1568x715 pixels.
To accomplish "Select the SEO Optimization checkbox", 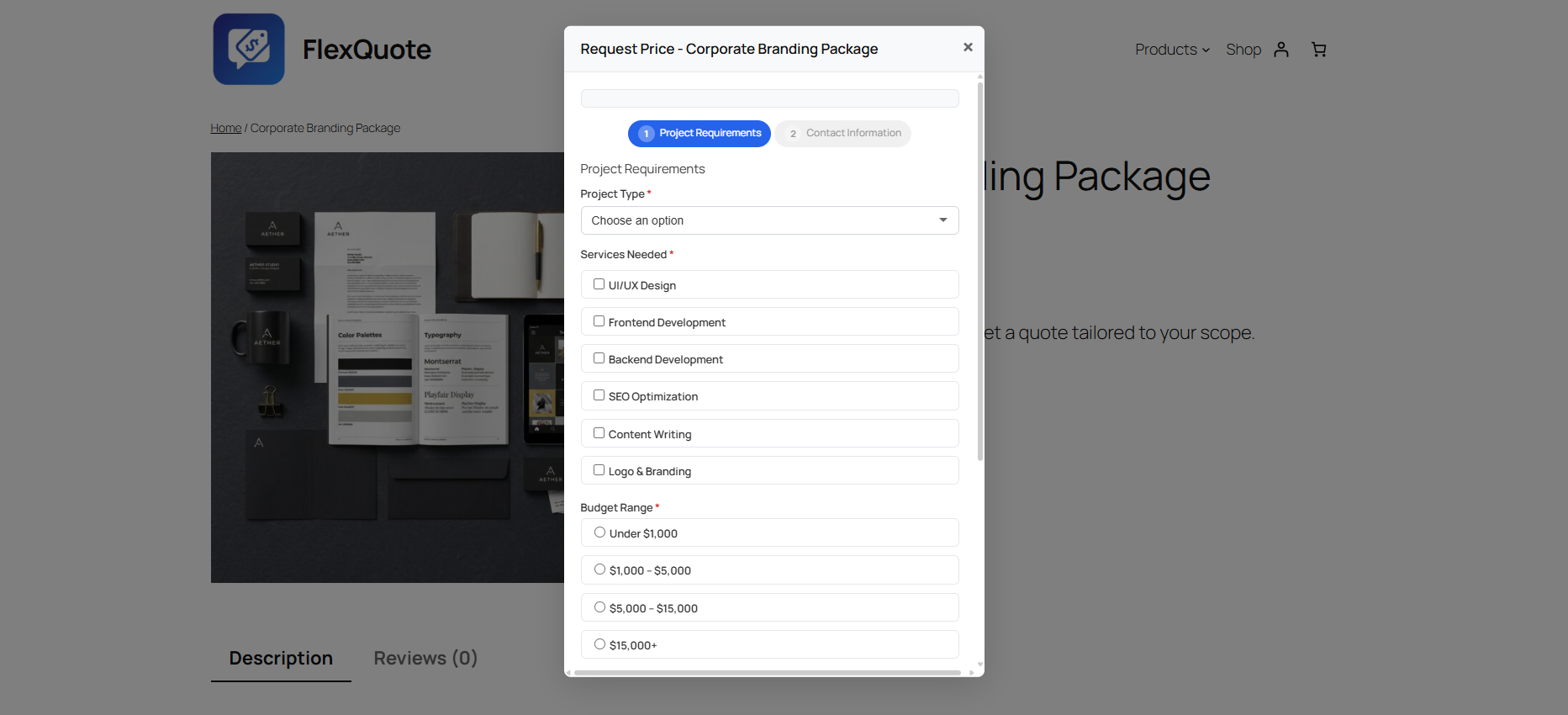I will [599, 395].
